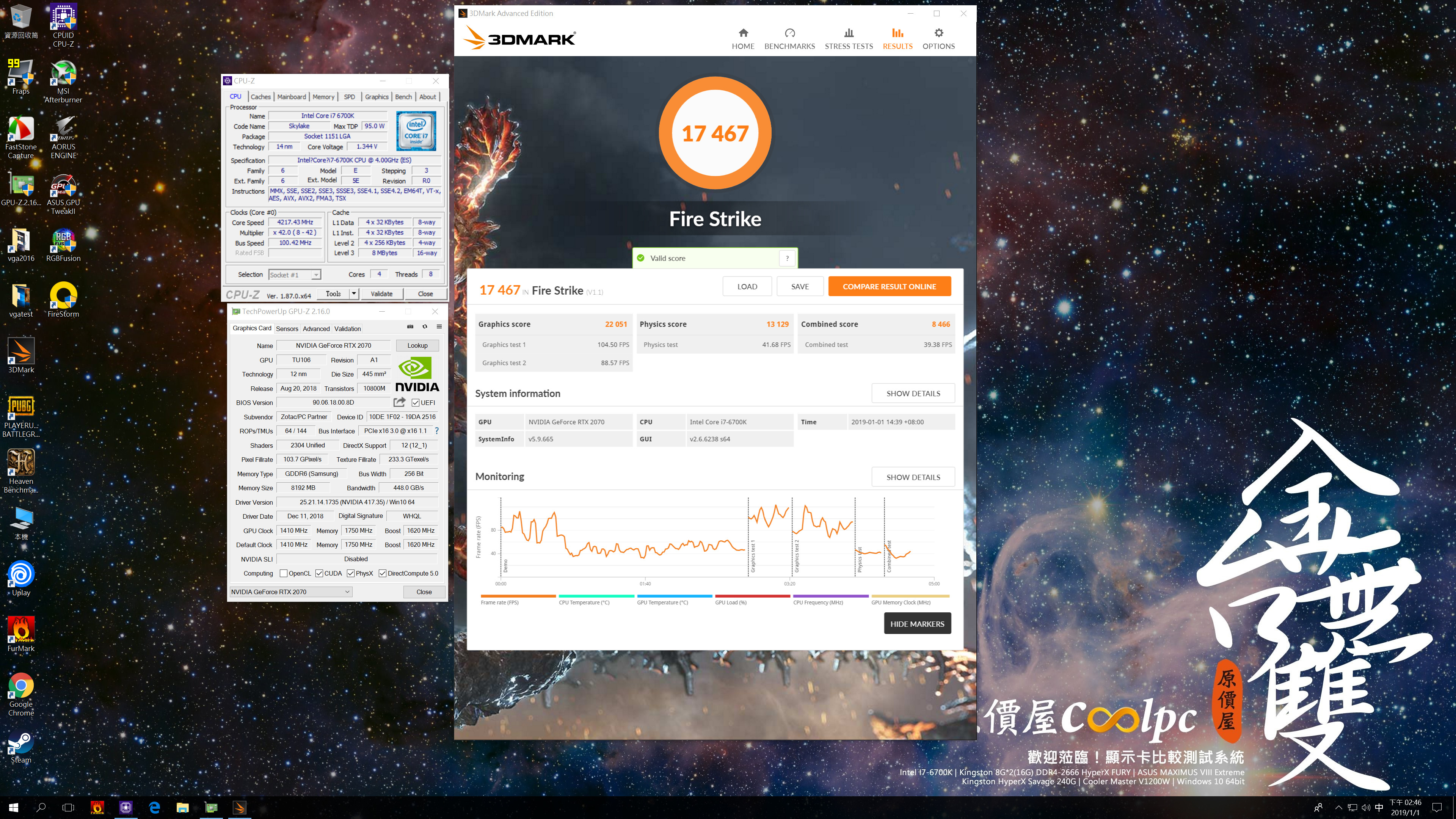Screen dimensions: 1456x819
Task: Show details for System information
Action: tap(913, 394)
